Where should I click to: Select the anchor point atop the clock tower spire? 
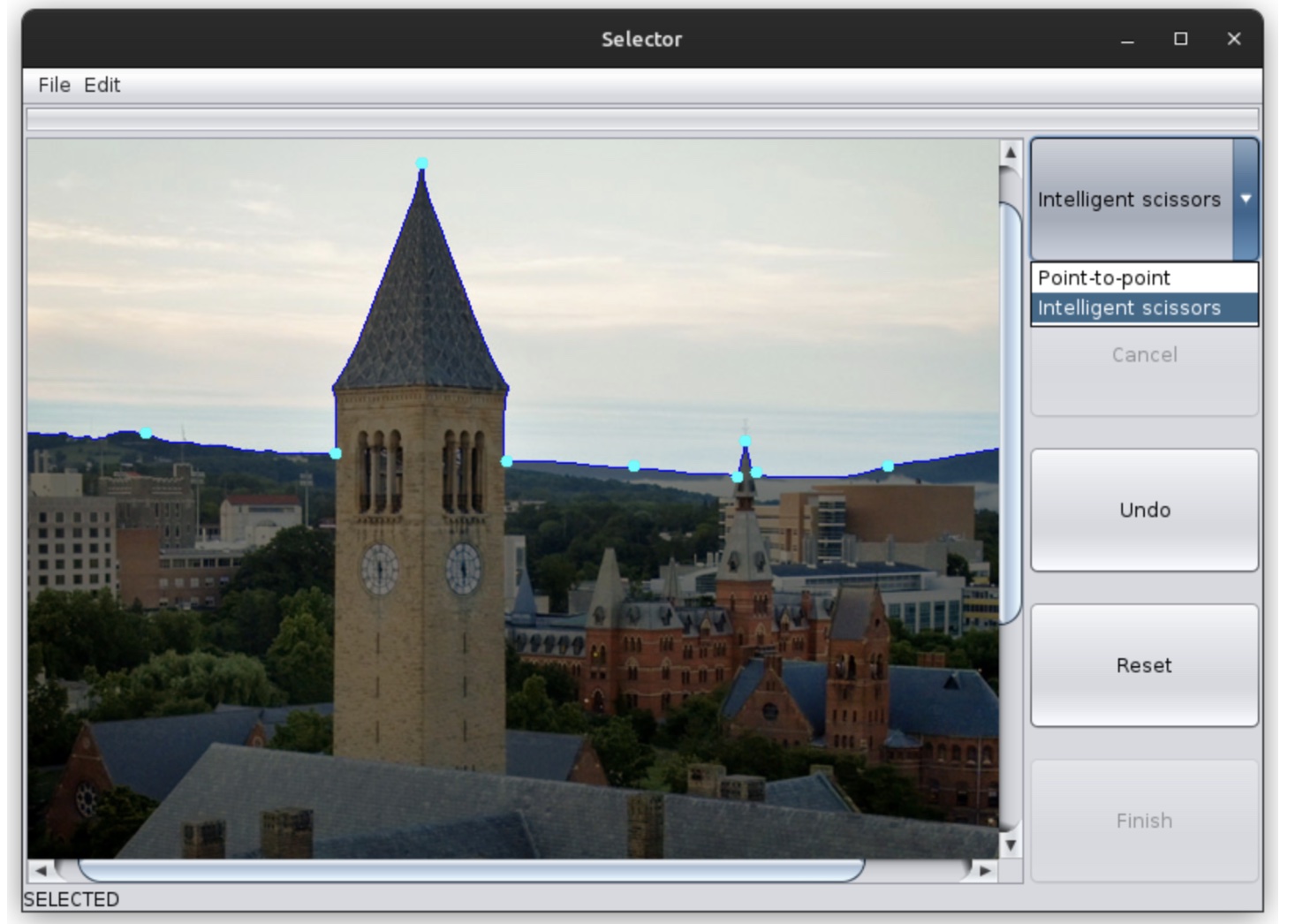(421, 163)
